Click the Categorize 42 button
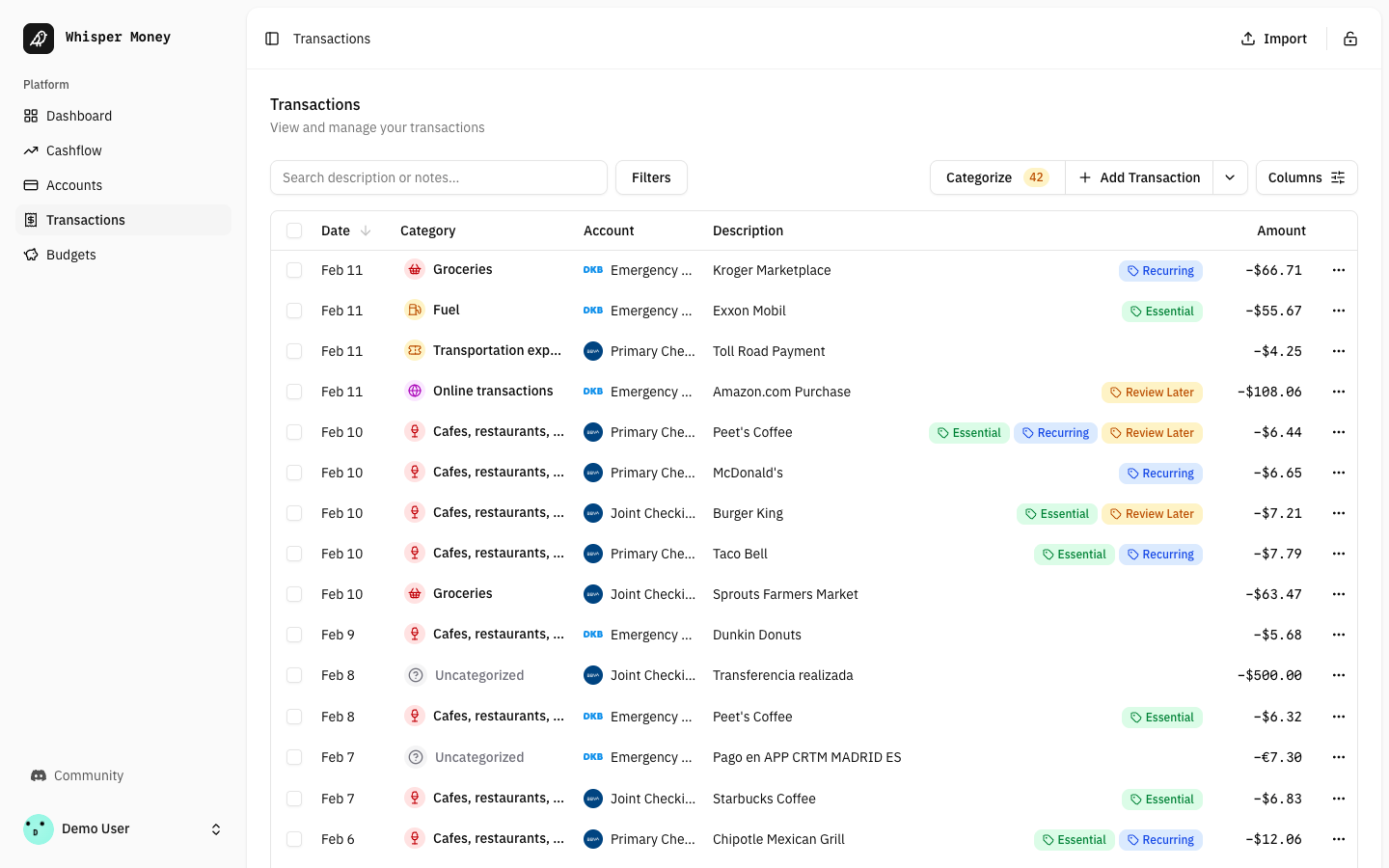The height and width of the screenshot is (868, 1389). point(996,177)
